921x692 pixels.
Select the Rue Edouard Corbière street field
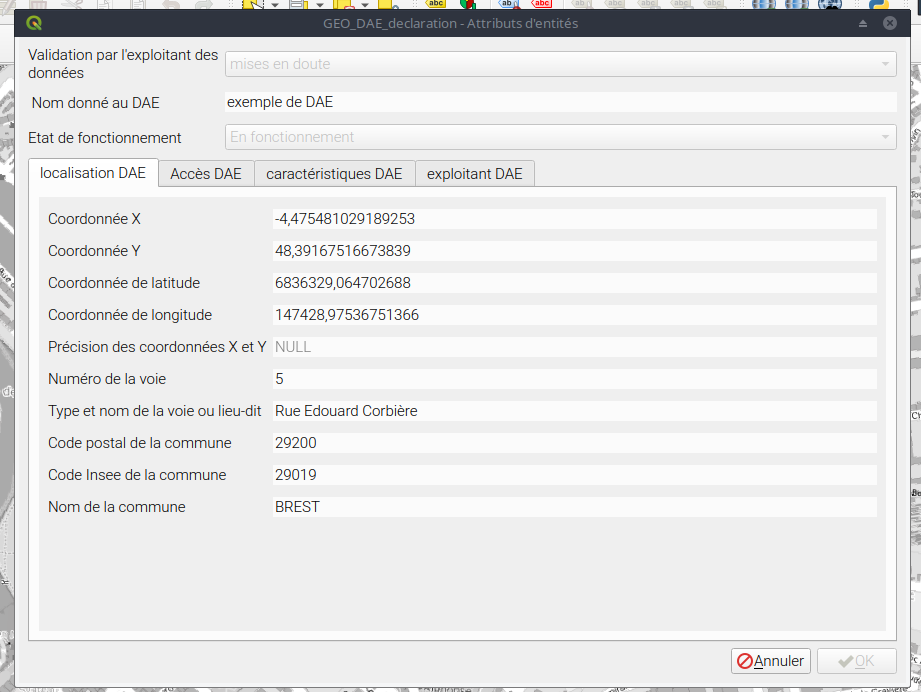click(x=574, y=411)
